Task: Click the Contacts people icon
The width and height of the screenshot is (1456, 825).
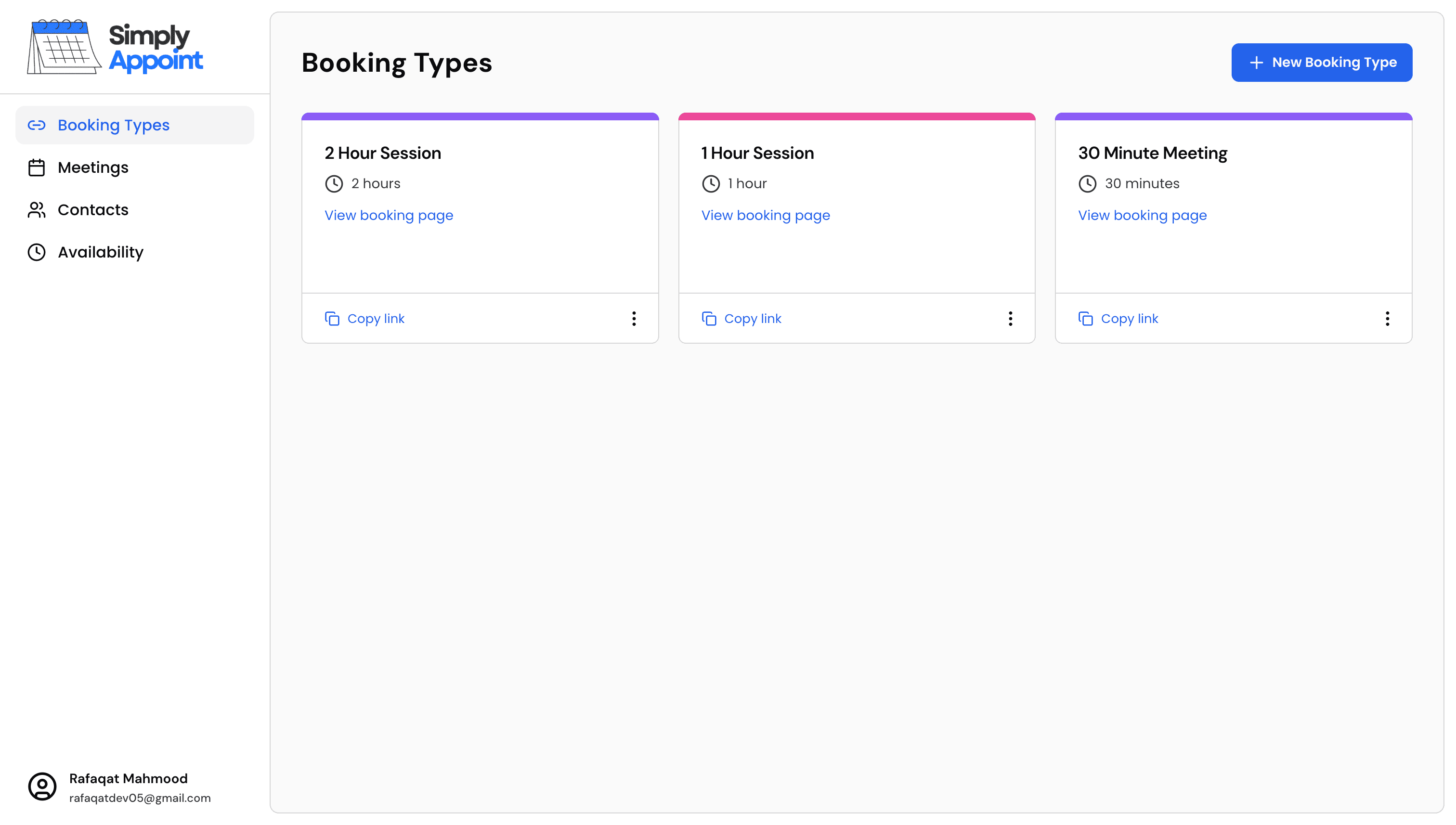Action: pos(36,210)
